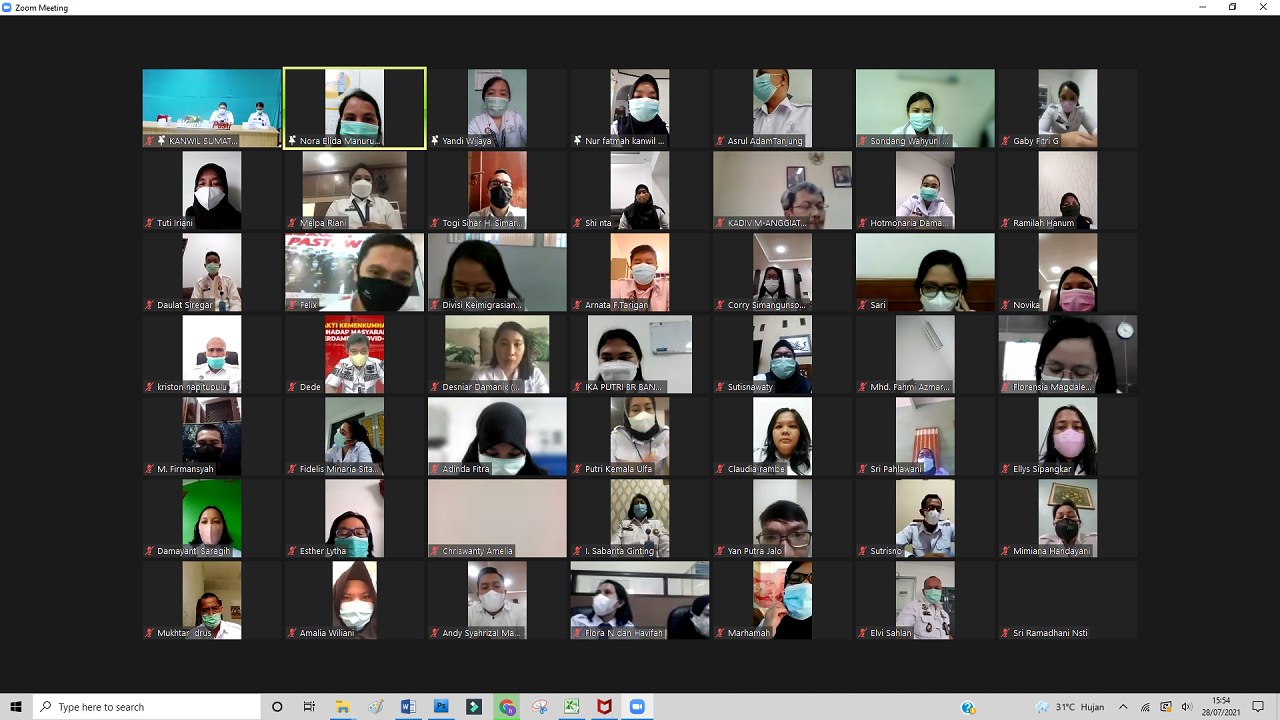Click the Cortana circle icon
This screenshot has height=720, width=1280.
coord(277,707)
